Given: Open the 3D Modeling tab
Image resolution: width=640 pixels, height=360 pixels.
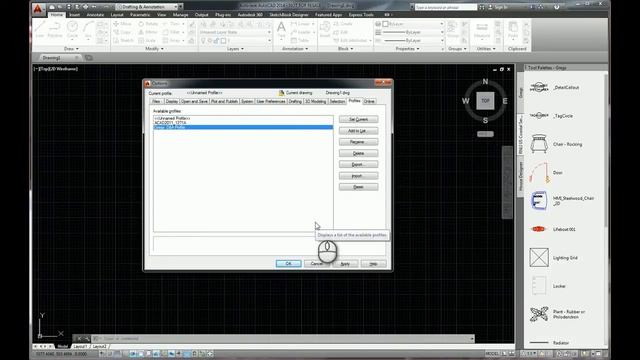Looking at the screenshot, I should coord(316,101).
